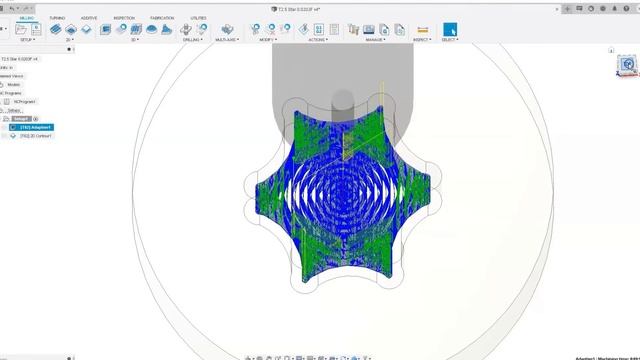Open the 3D dropdown menu

[135, 40]
